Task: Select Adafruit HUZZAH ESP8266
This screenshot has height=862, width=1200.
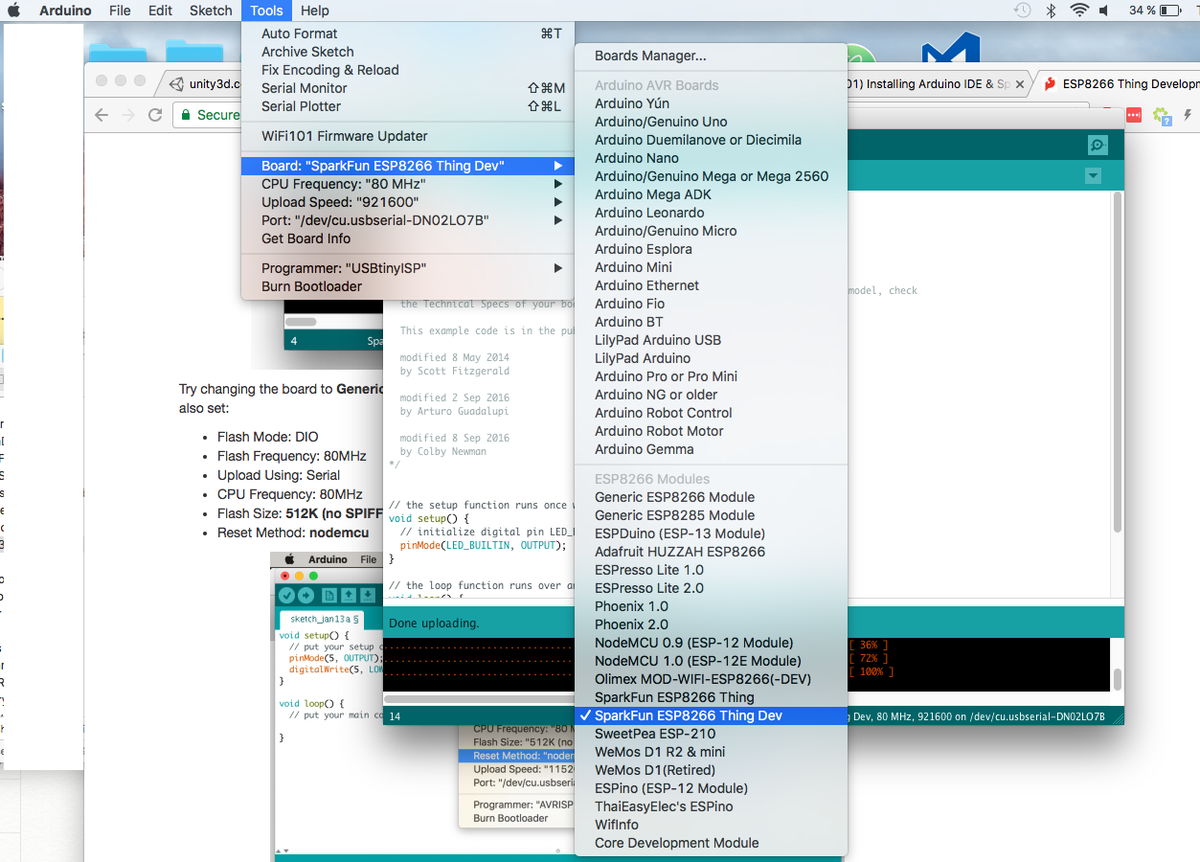Action: pos(711,551)
